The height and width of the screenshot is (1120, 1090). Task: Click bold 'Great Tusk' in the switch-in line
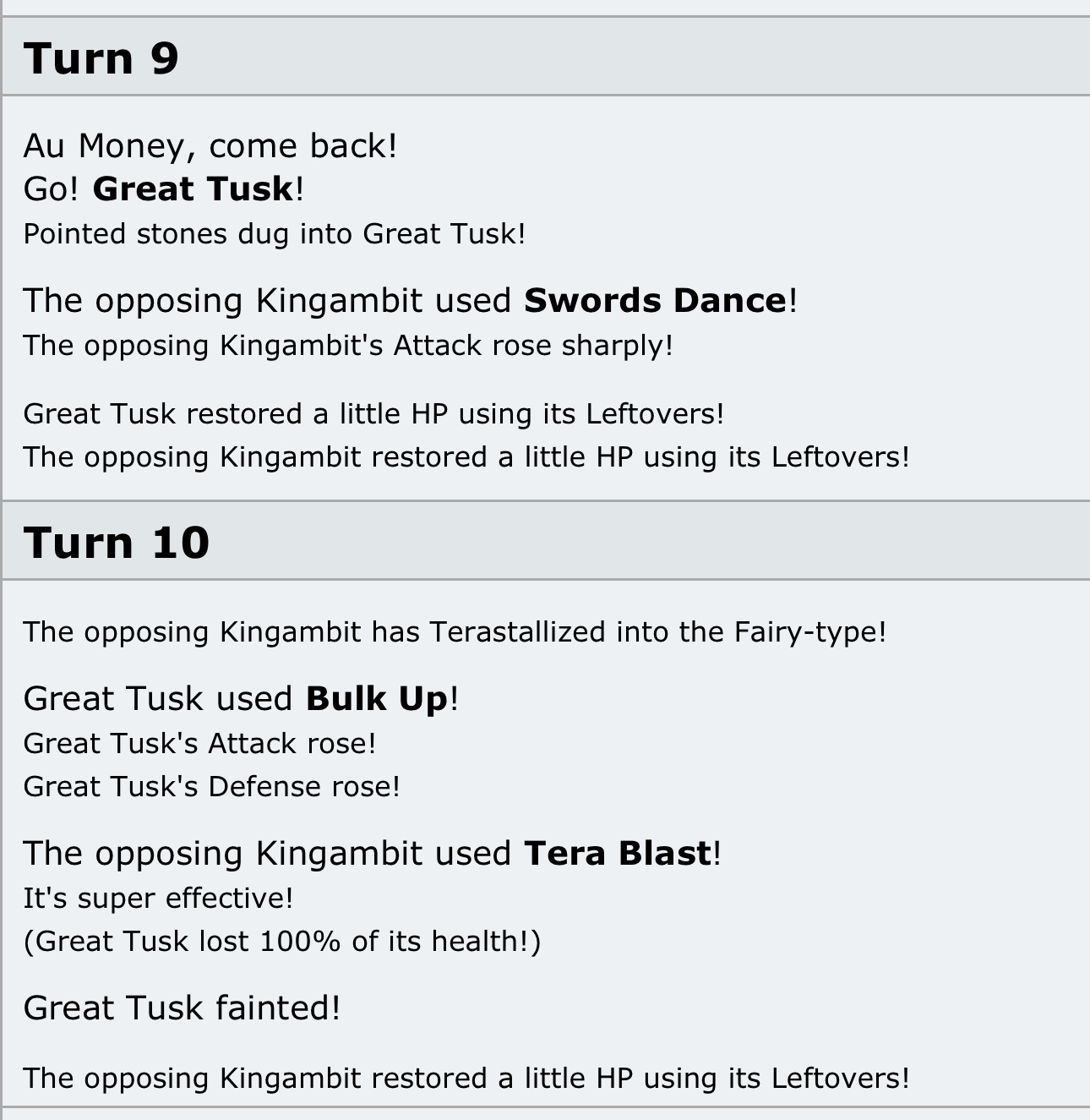click(x=193, y=188)
